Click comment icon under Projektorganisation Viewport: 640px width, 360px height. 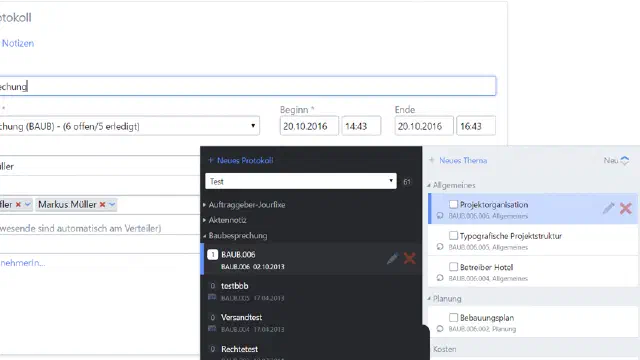click(x=440, y=216)
